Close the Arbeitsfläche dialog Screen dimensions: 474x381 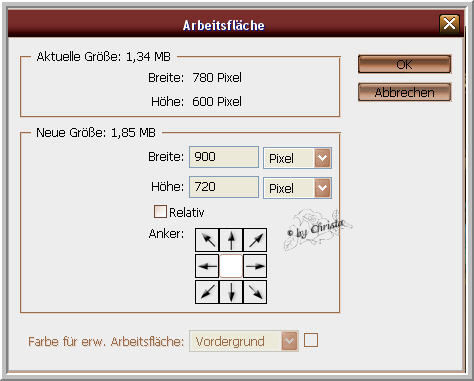(x=449, y=24)
